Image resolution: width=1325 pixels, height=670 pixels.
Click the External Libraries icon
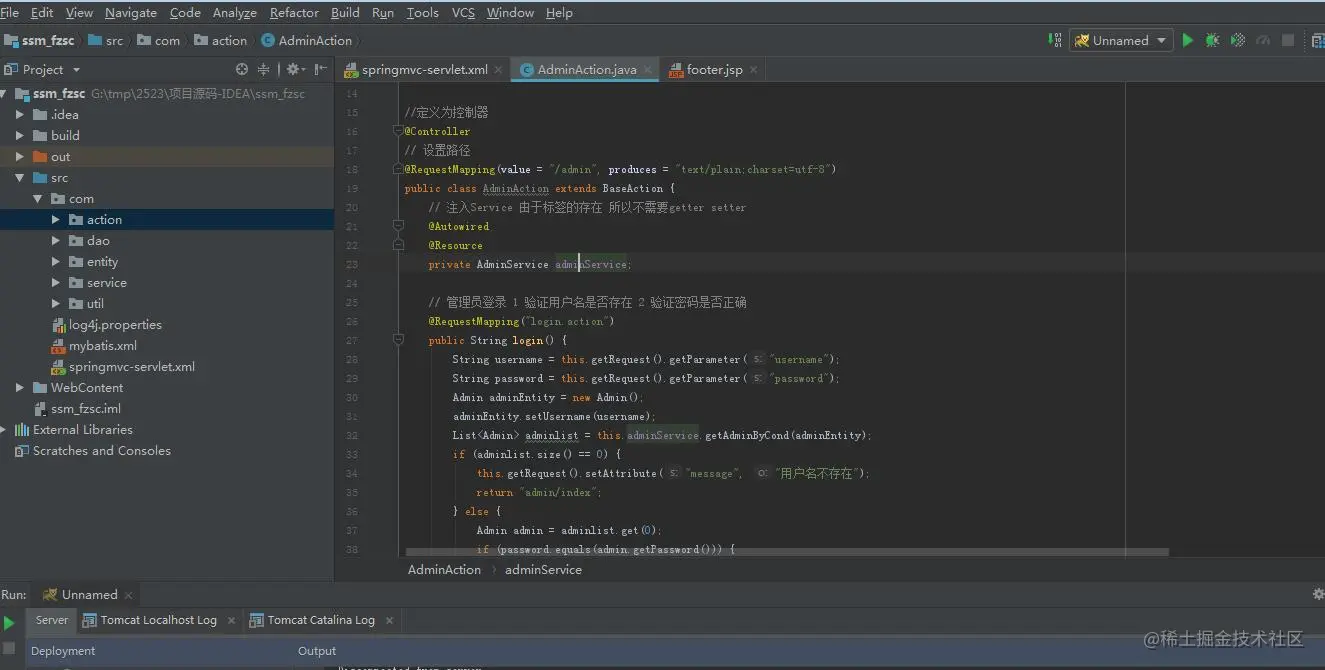(x=21, y=430)
